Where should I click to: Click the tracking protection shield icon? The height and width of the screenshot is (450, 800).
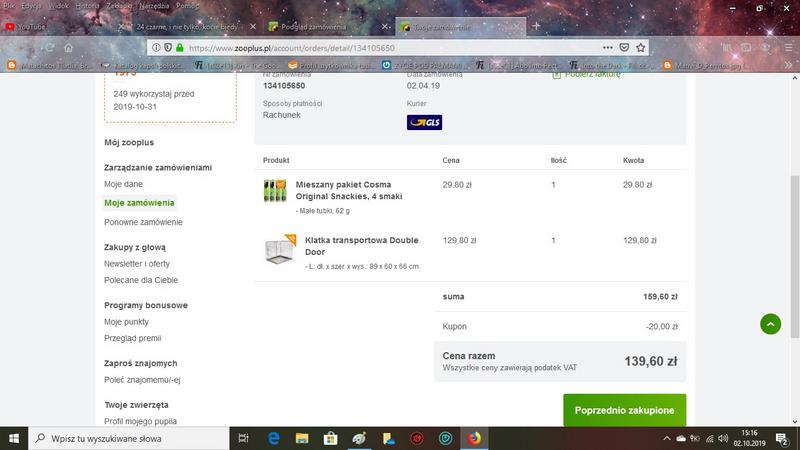(x=168, y=47)
